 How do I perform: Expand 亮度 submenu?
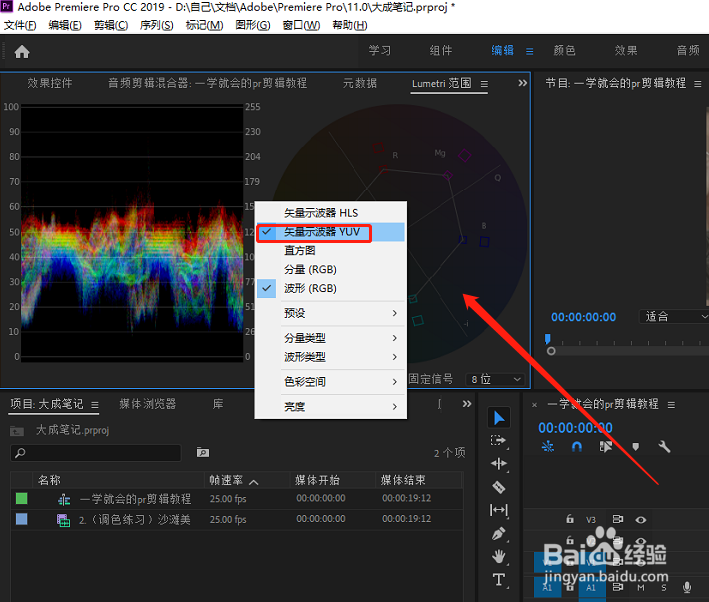pos(331,407)
